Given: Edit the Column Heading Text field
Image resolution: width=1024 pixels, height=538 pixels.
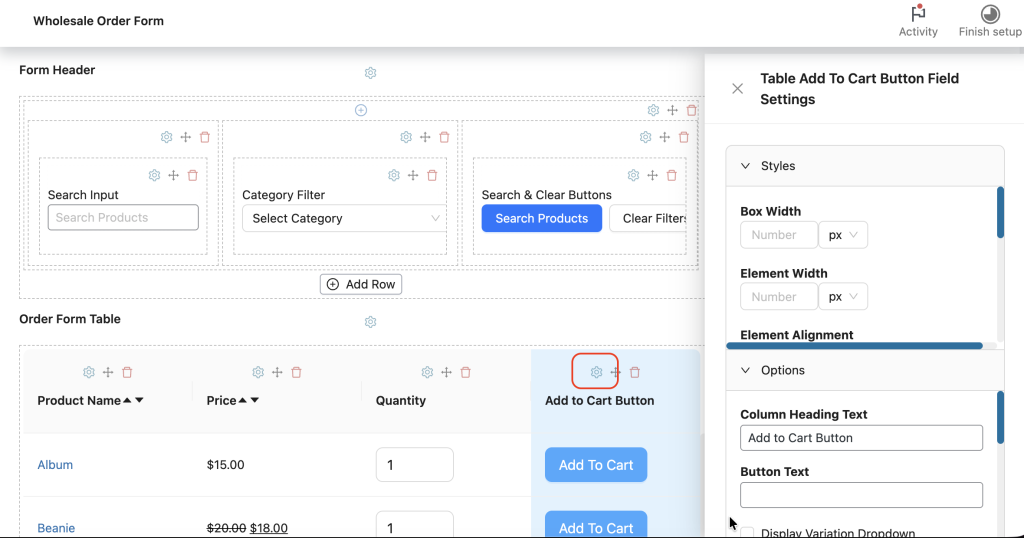Looking at the screenshot, I should coord(861,438).
